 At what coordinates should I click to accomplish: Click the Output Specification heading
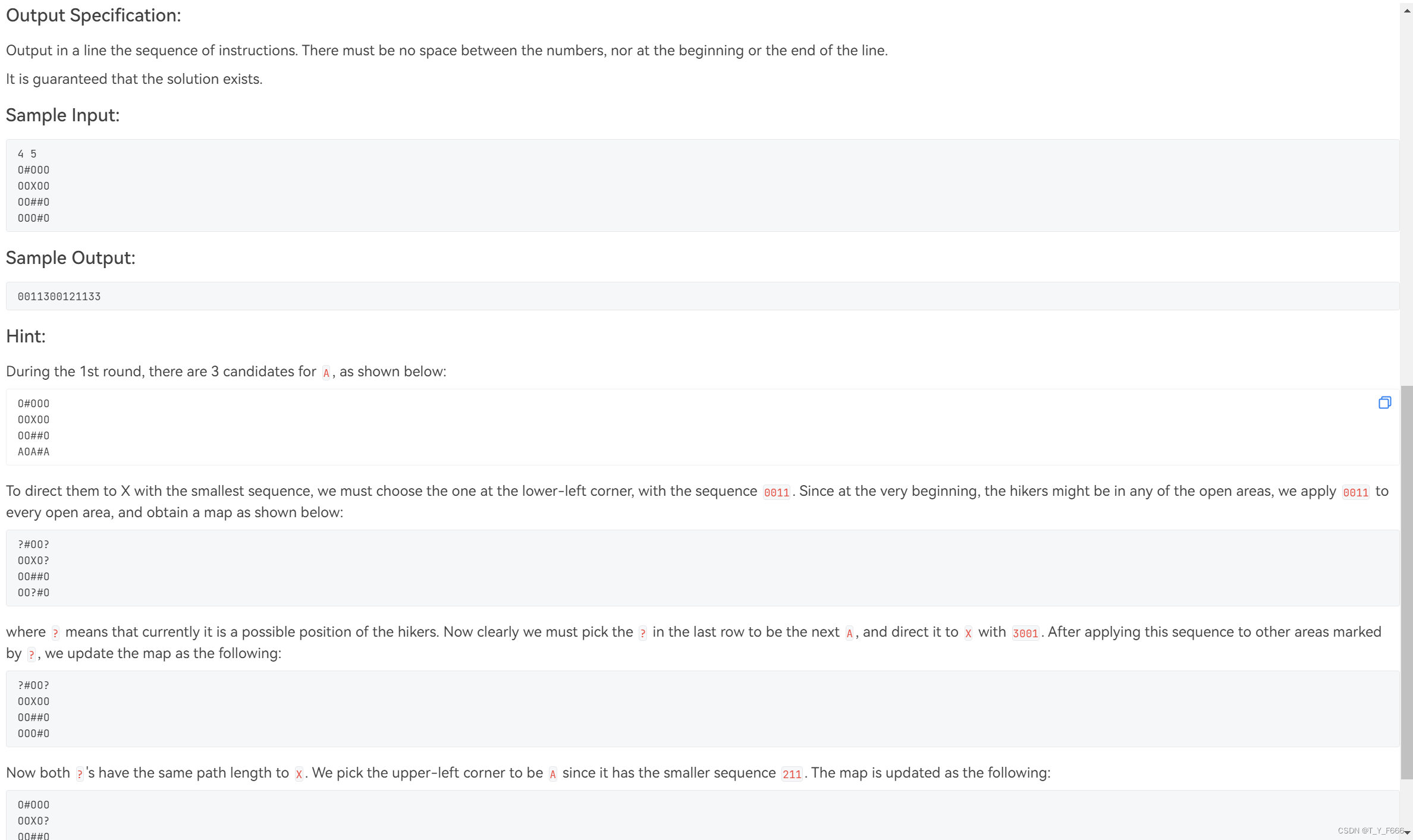93,15
